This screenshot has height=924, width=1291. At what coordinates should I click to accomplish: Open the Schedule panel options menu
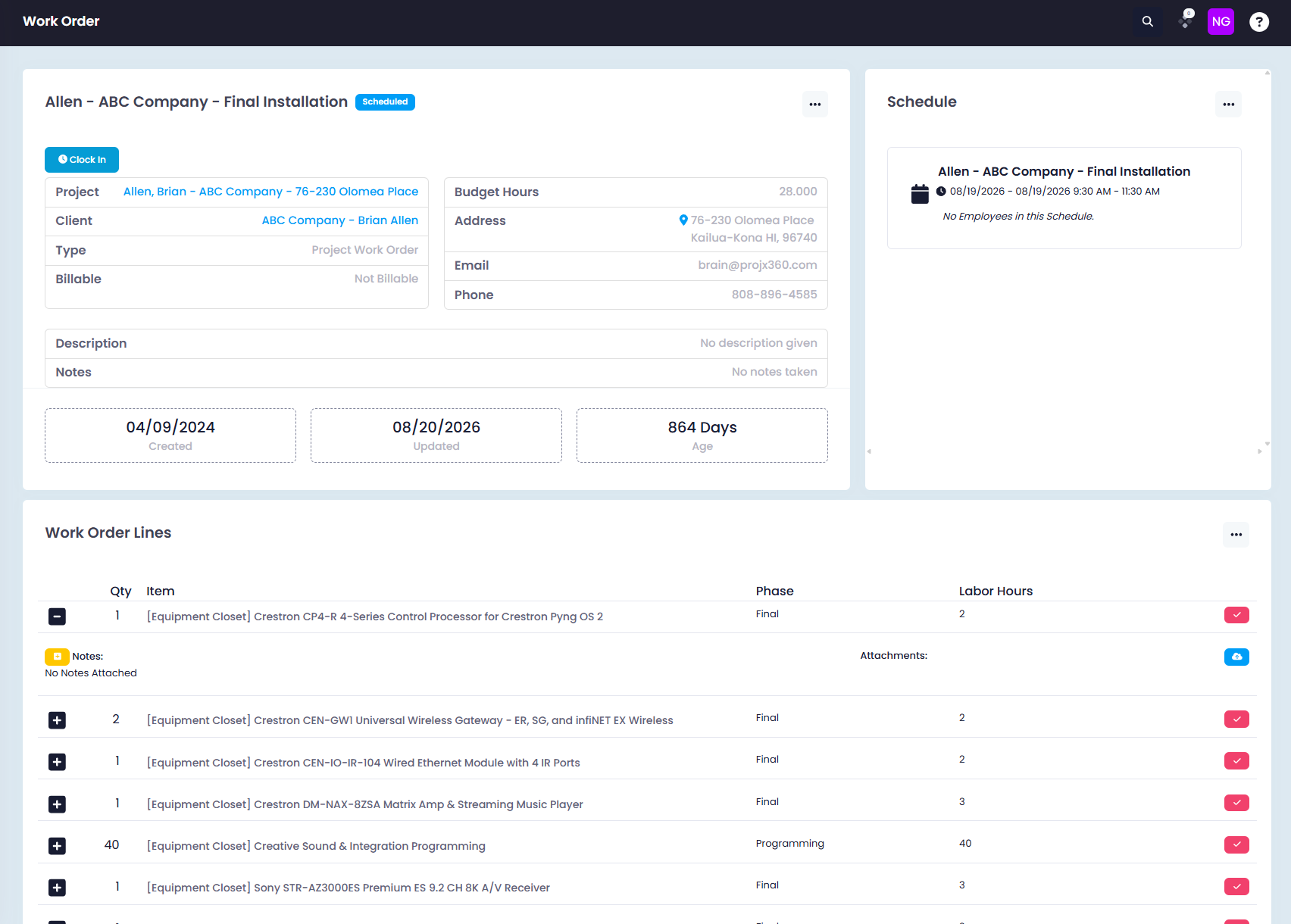click(x=1228, y=105)
